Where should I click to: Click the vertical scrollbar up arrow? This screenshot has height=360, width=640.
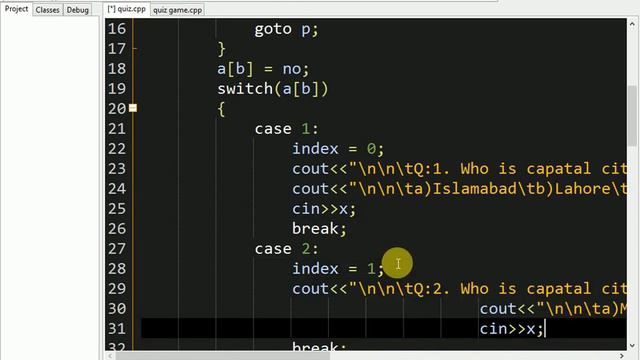click(x=632, y=24)
